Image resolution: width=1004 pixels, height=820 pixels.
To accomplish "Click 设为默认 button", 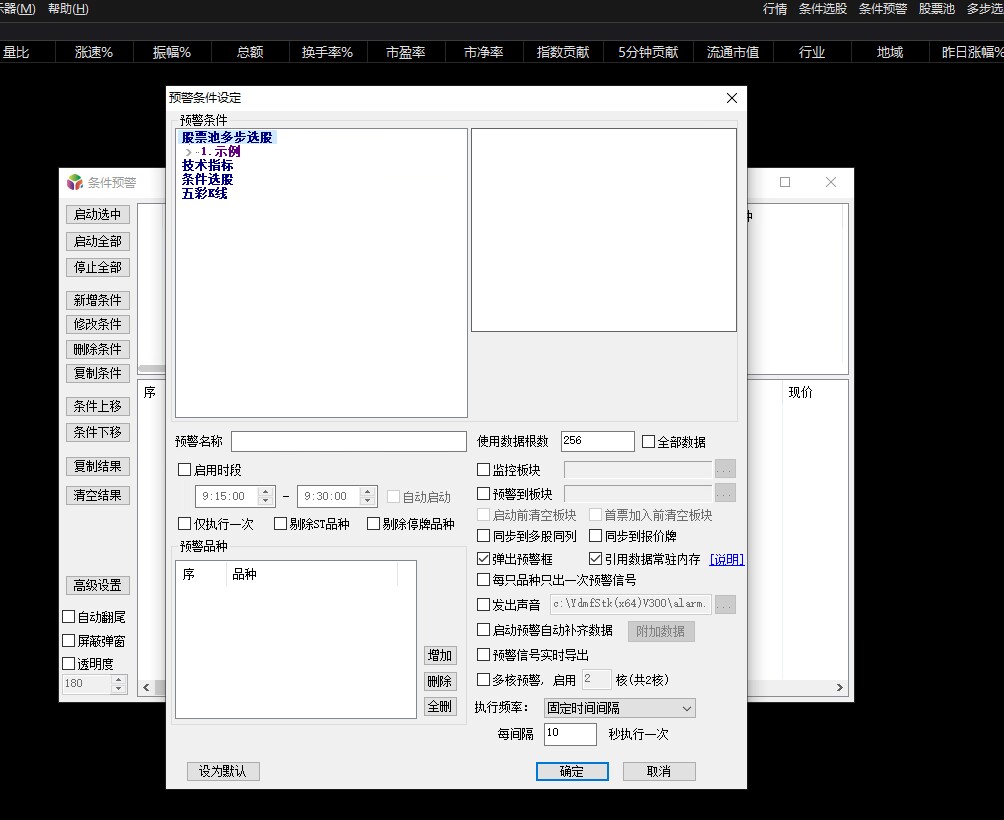I will pyautogui.click(x=223, y=771).
